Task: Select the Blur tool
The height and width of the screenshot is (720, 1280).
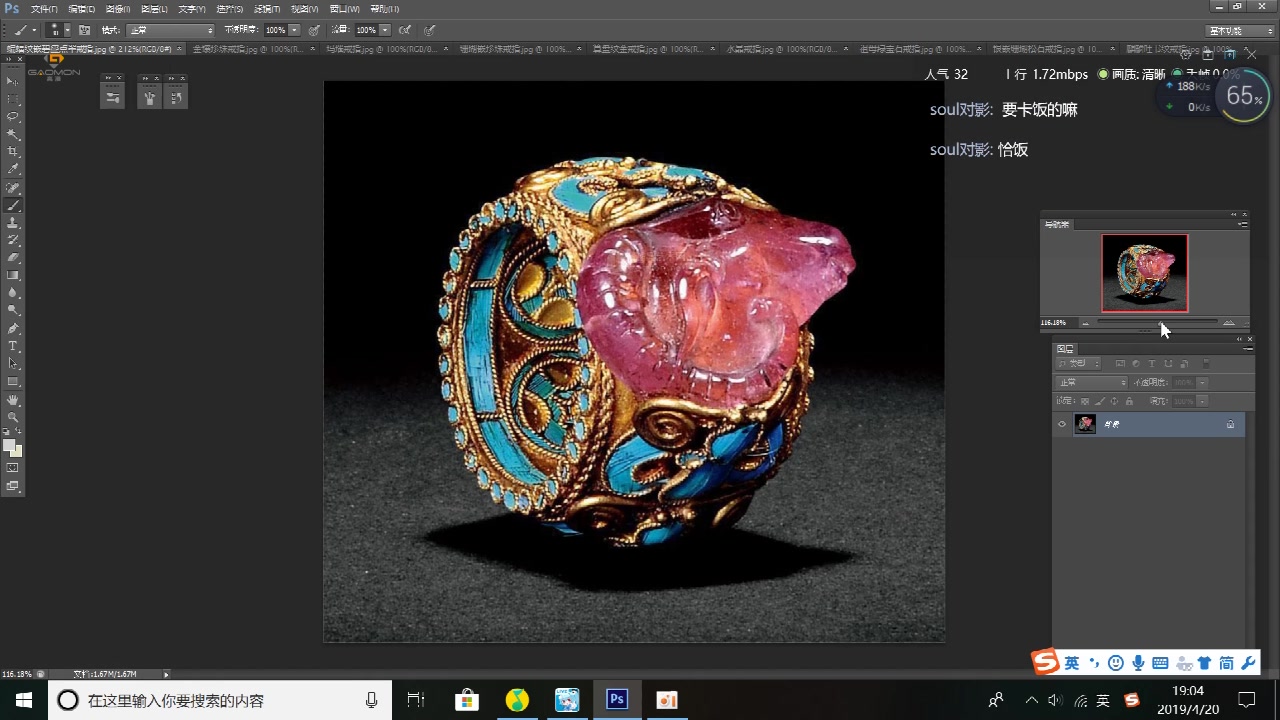Action: point(13,293)
